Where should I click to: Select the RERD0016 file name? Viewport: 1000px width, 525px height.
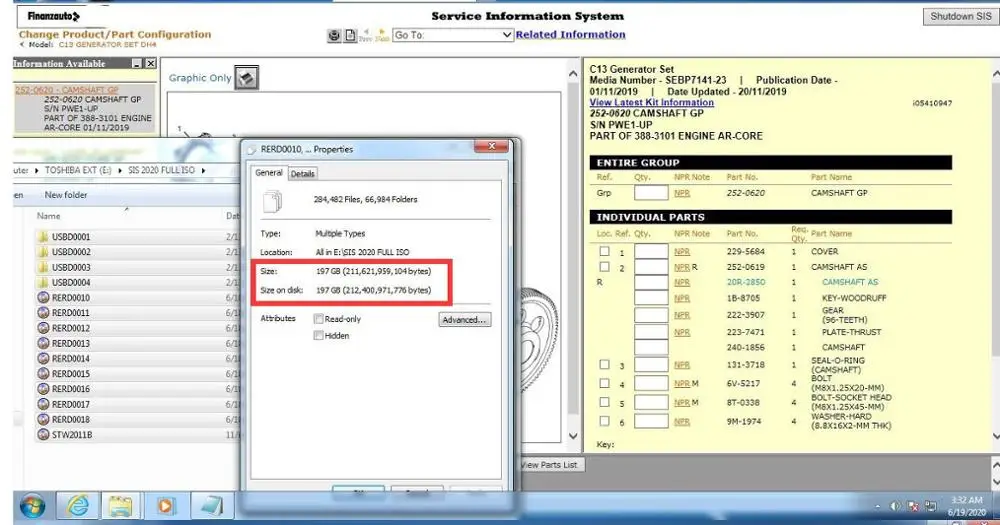click(x=71, y=389)
